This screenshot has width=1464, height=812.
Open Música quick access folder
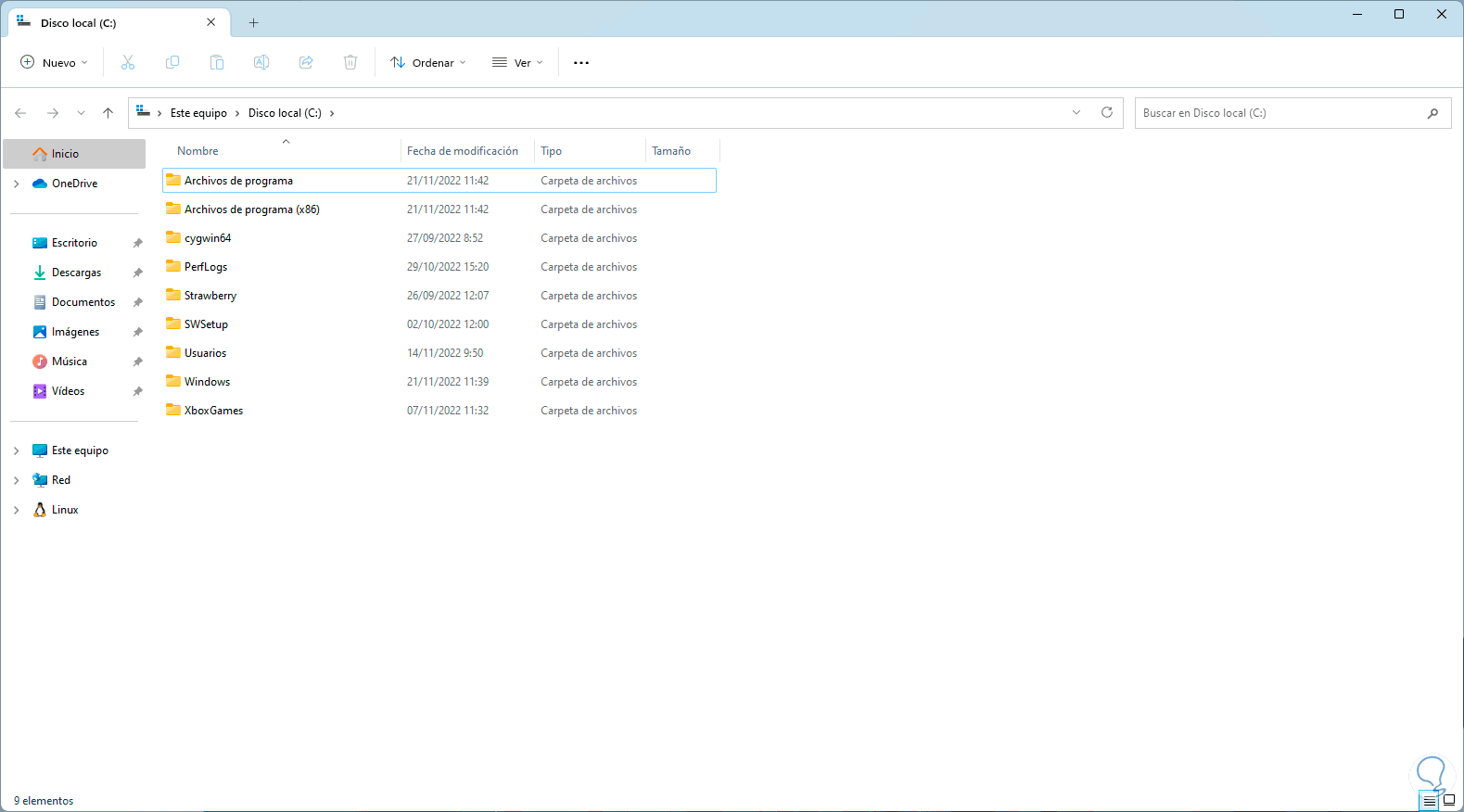70,362
